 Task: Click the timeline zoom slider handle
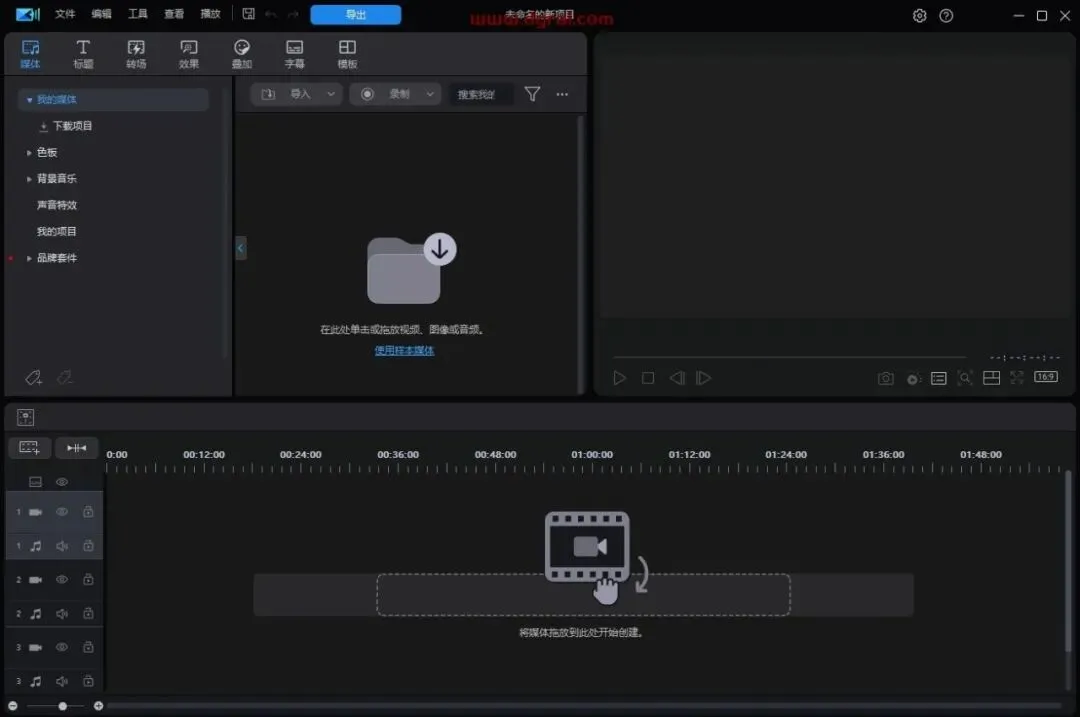(63, 706)
